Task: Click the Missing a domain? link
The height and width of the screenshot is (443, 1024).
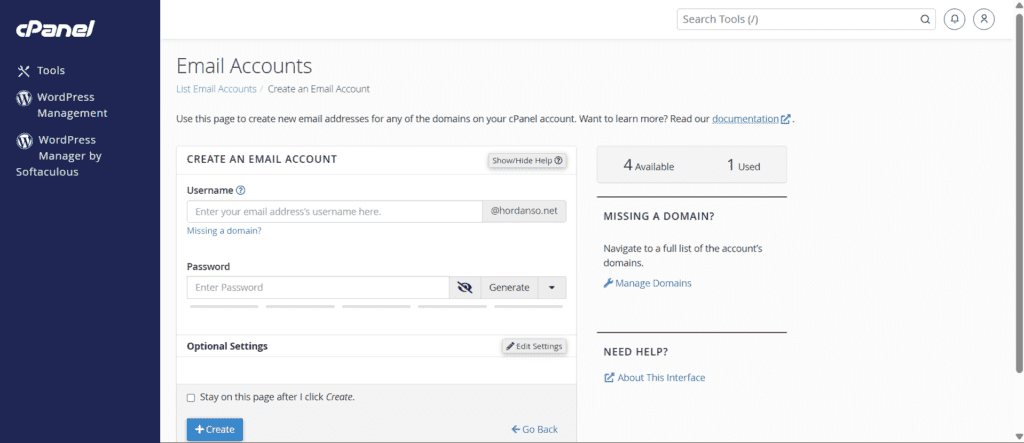Action: (224, 231)
